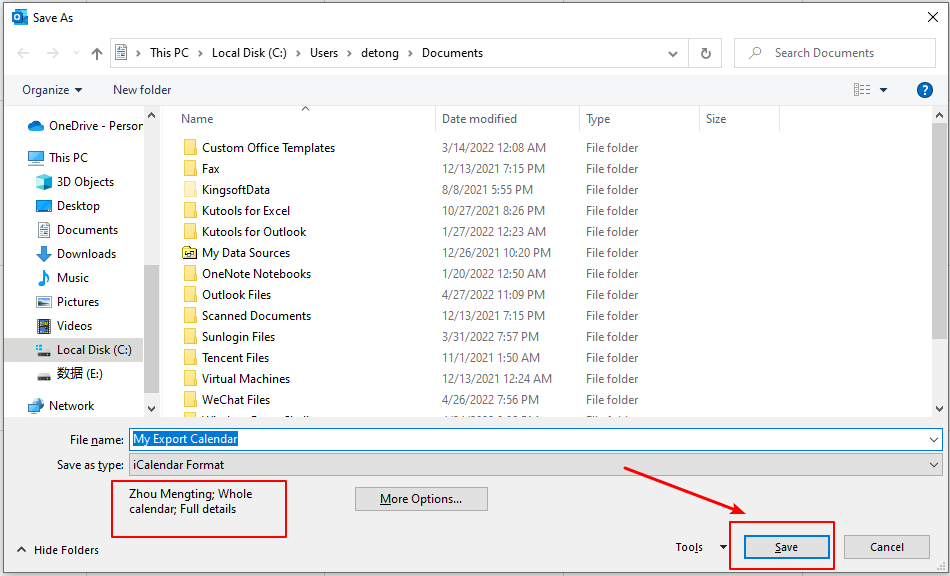Click Hide Folders toggle at bottom left
The width and height of the screenshot is (950, 576).
point(58,550)
